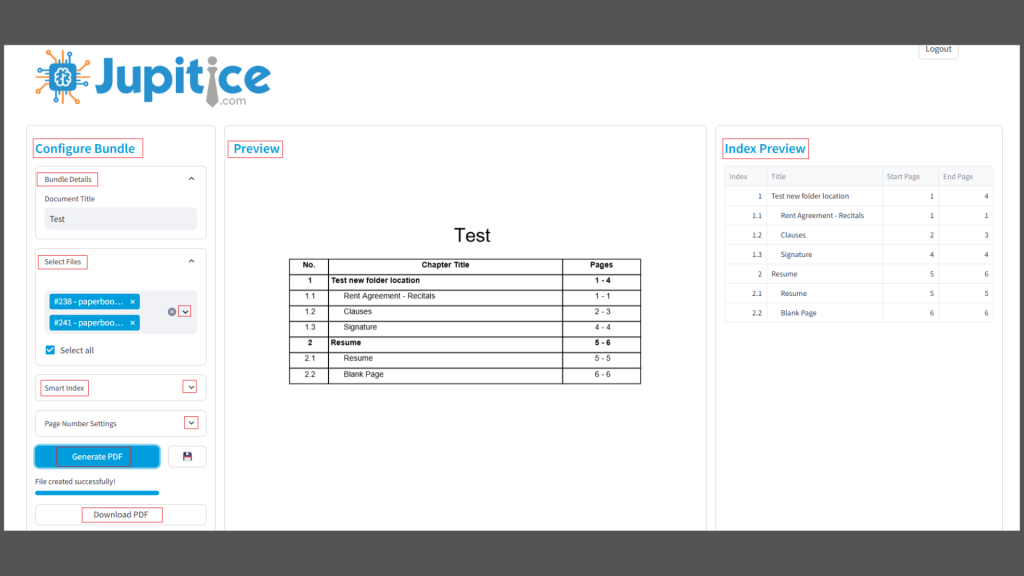Viewport: 1024px width, 576px height.
Task: Click 'Clauses' in the PDF preview table
Action: click(357, 312)
